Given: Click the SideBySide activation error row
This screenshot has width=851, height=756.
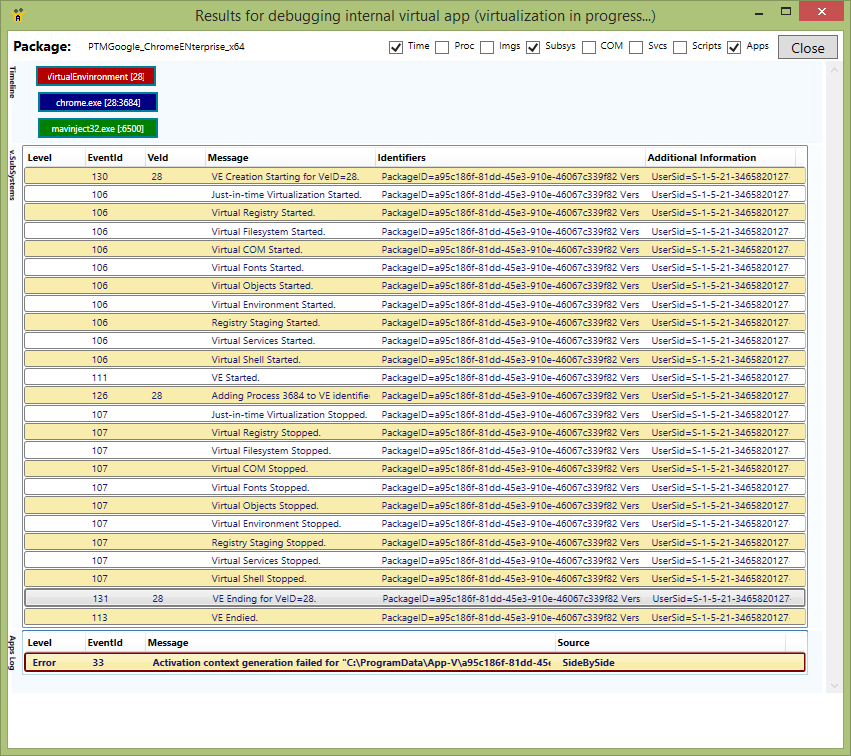Looking at the screenshot, I should click(400, 662).
